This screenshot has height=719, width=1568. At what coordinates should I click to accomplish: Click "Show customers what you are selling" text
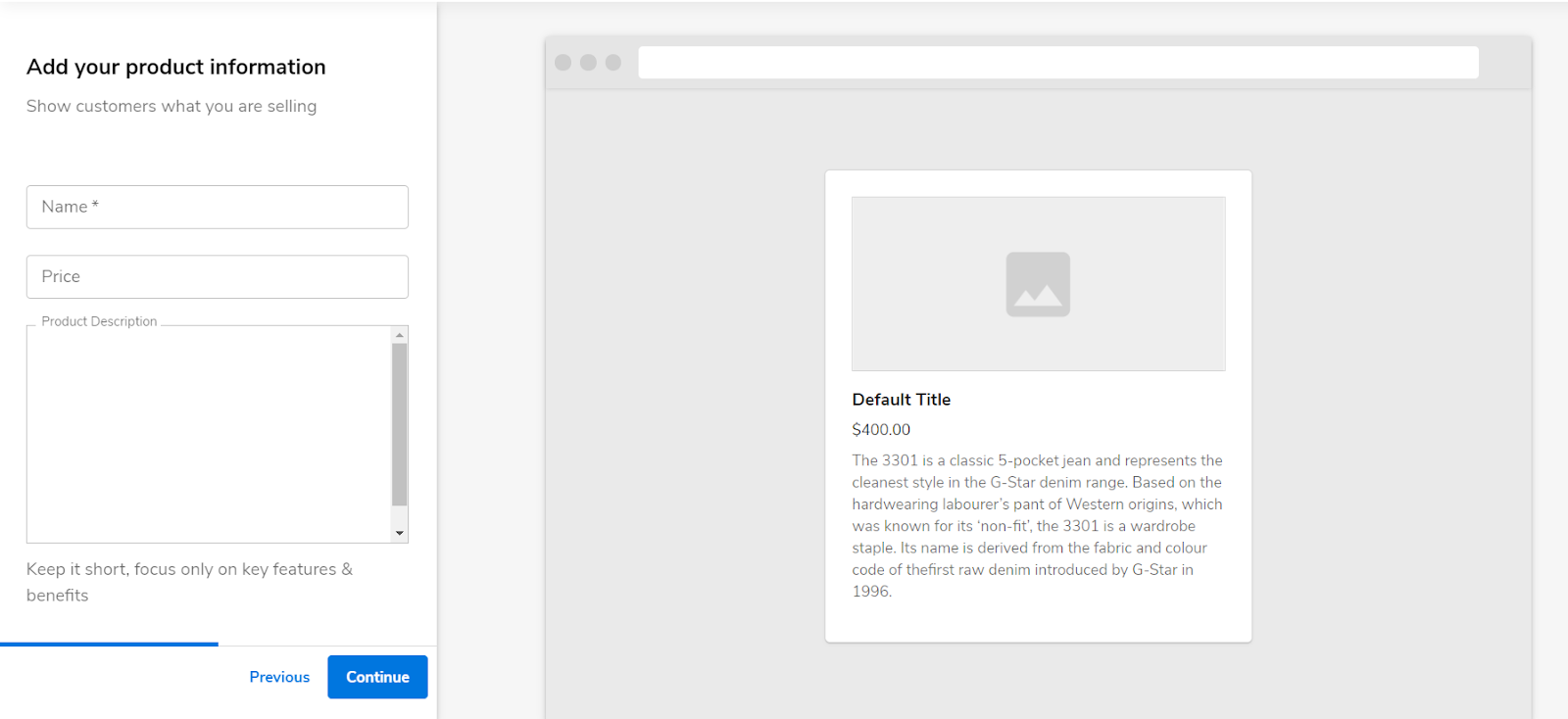click(x=171, y=106)
